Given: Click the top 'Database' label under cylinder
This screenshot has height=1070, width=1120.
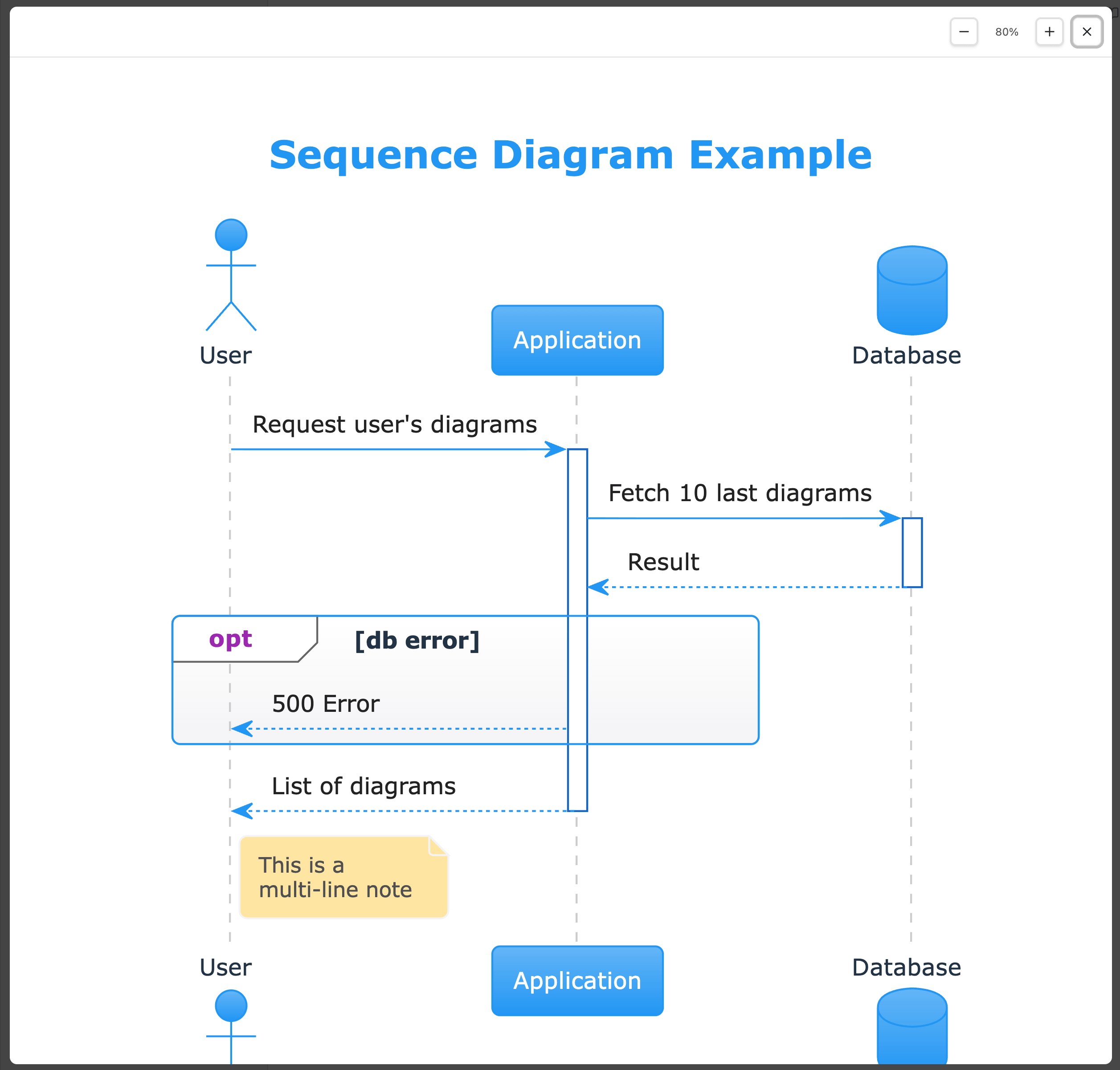Looking at the screenshot, I should coord(906,356).
